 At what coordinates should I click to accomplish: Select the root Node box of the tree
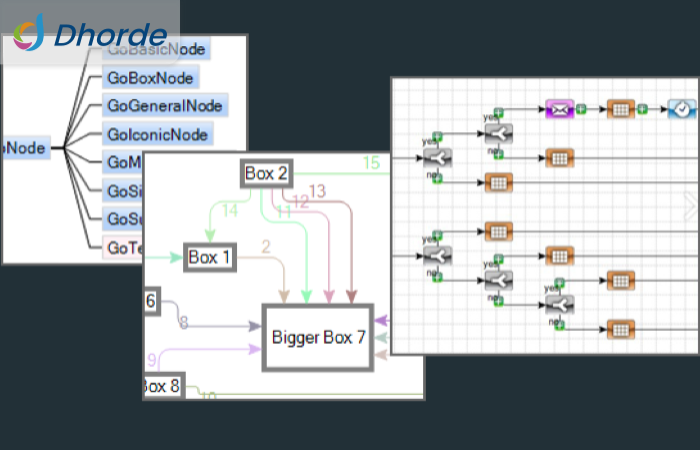click(25, 148)
